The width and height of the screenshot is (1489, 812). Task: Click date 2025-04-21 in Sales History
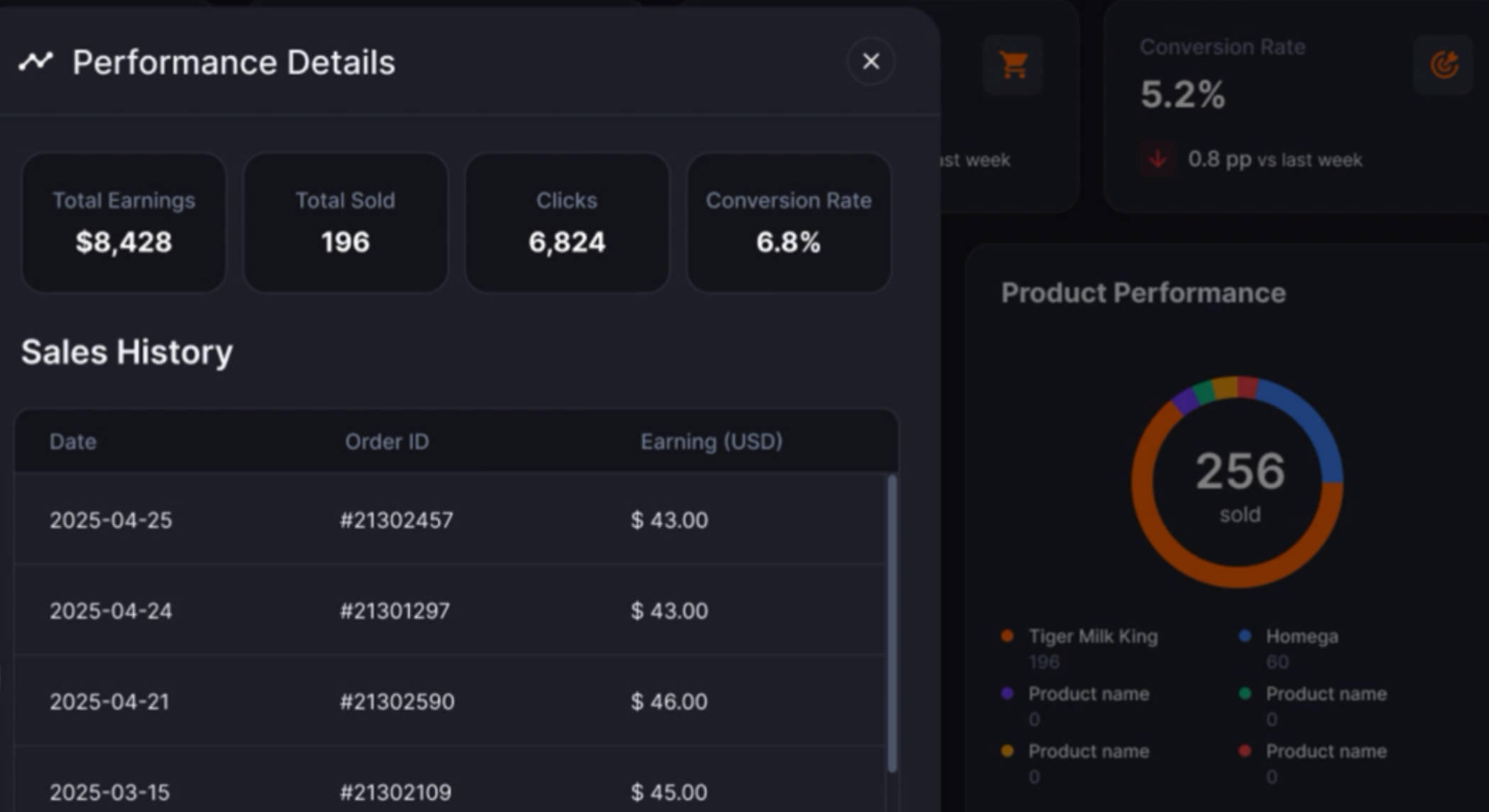(x=109, y=701)
